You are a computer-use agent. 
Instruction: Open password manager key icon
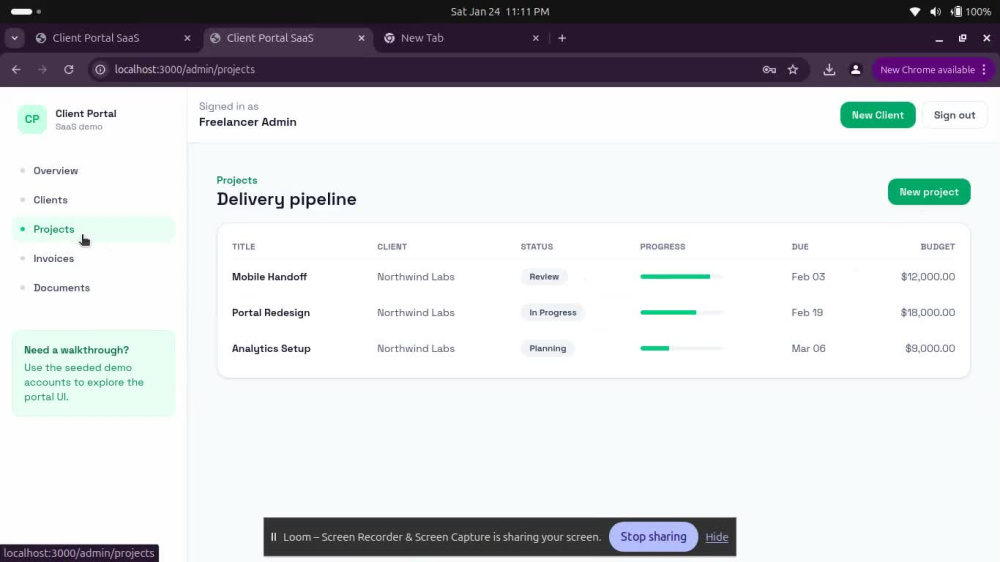(769, 70)
